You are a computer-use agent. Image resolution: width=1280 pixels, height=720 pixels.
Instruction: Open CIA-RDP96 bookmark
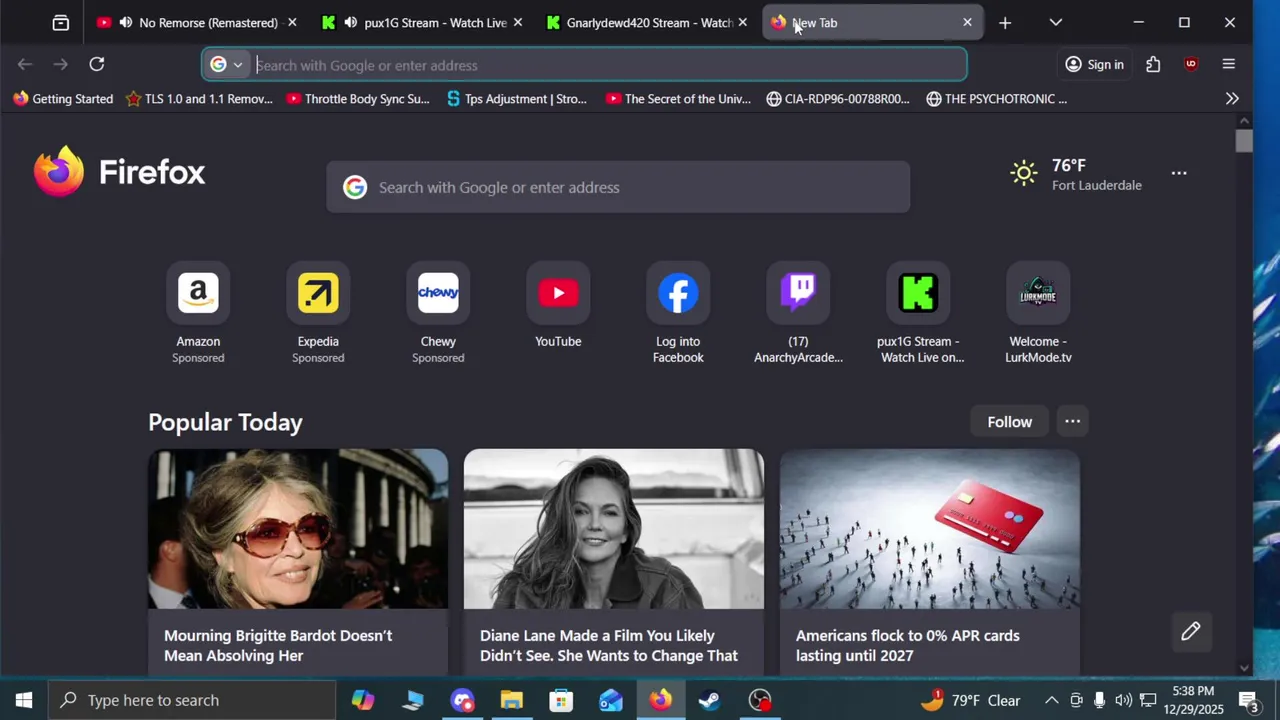[838, 98]
